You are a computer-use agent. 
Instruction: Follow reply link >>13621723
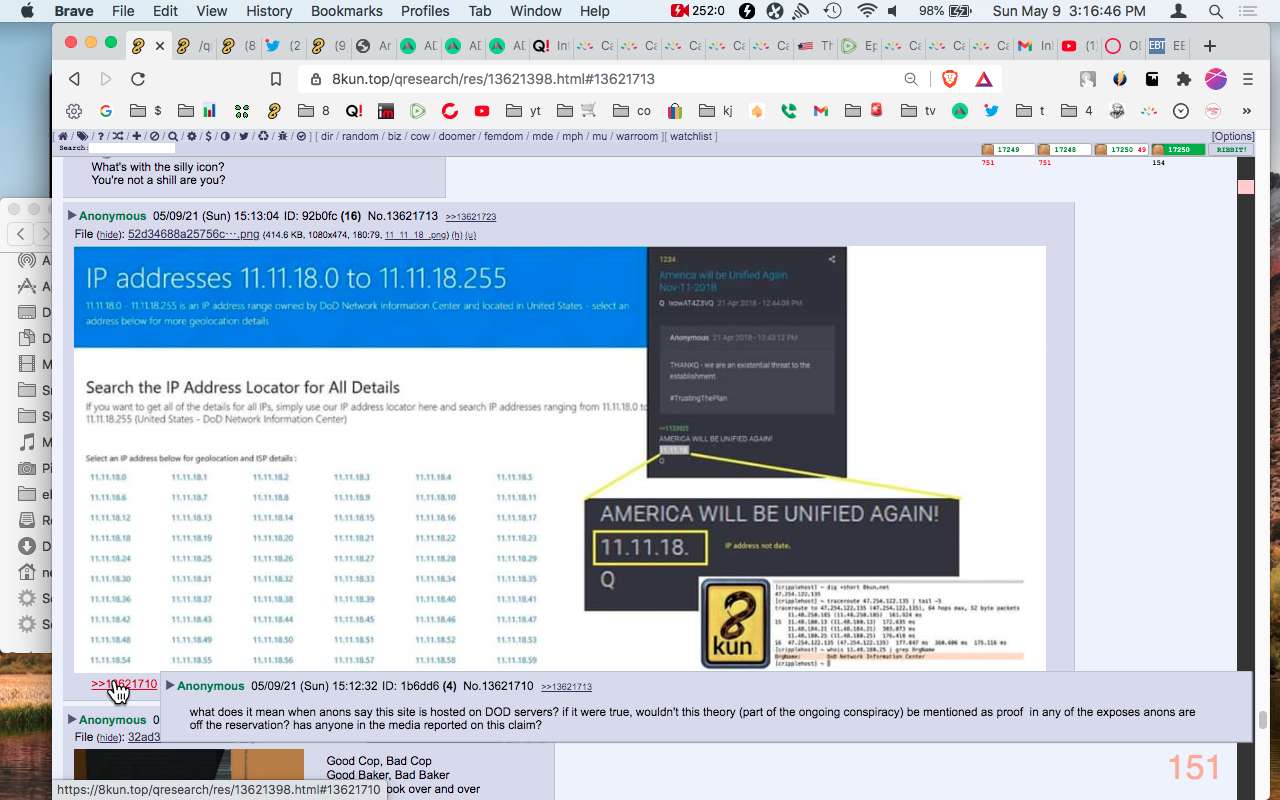471,216
